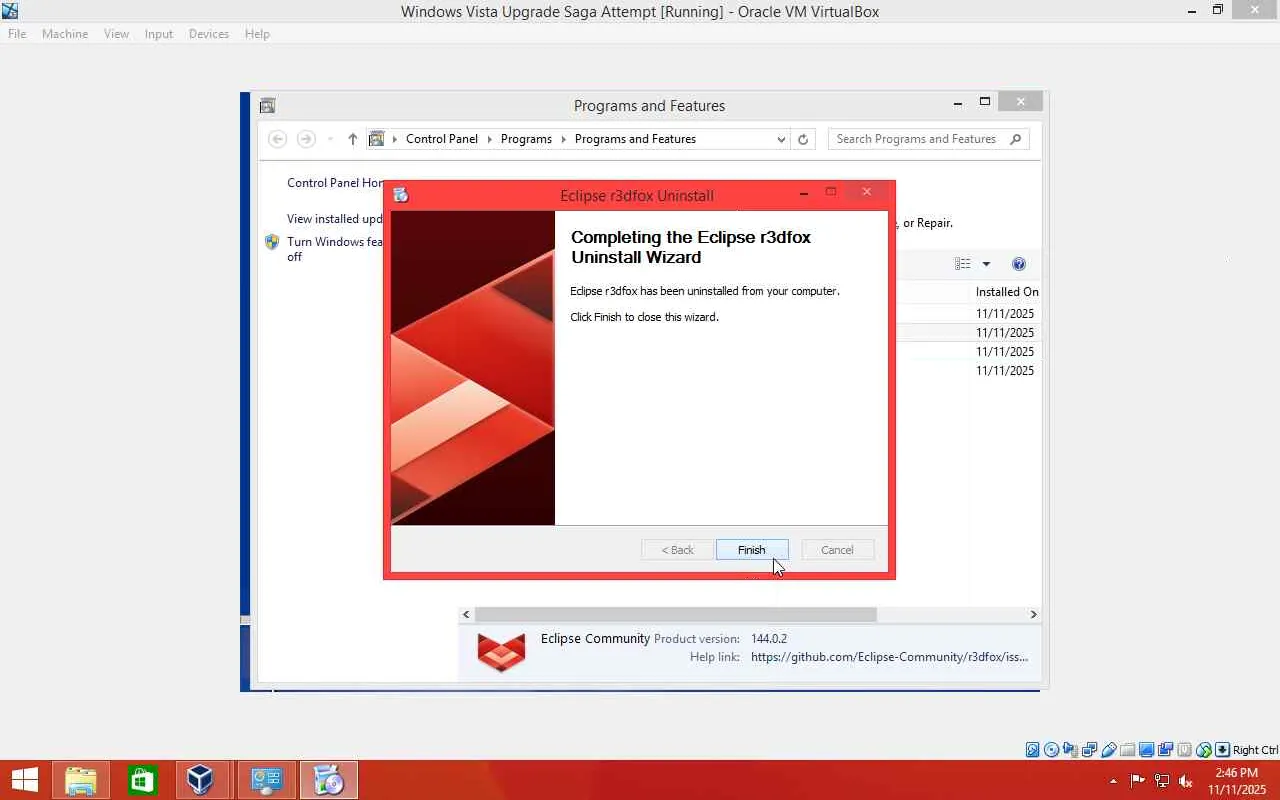1280x800 pixels.
Task: Click the 'has been uninstalled from your computer' message
Action: (x=705, y=291)
